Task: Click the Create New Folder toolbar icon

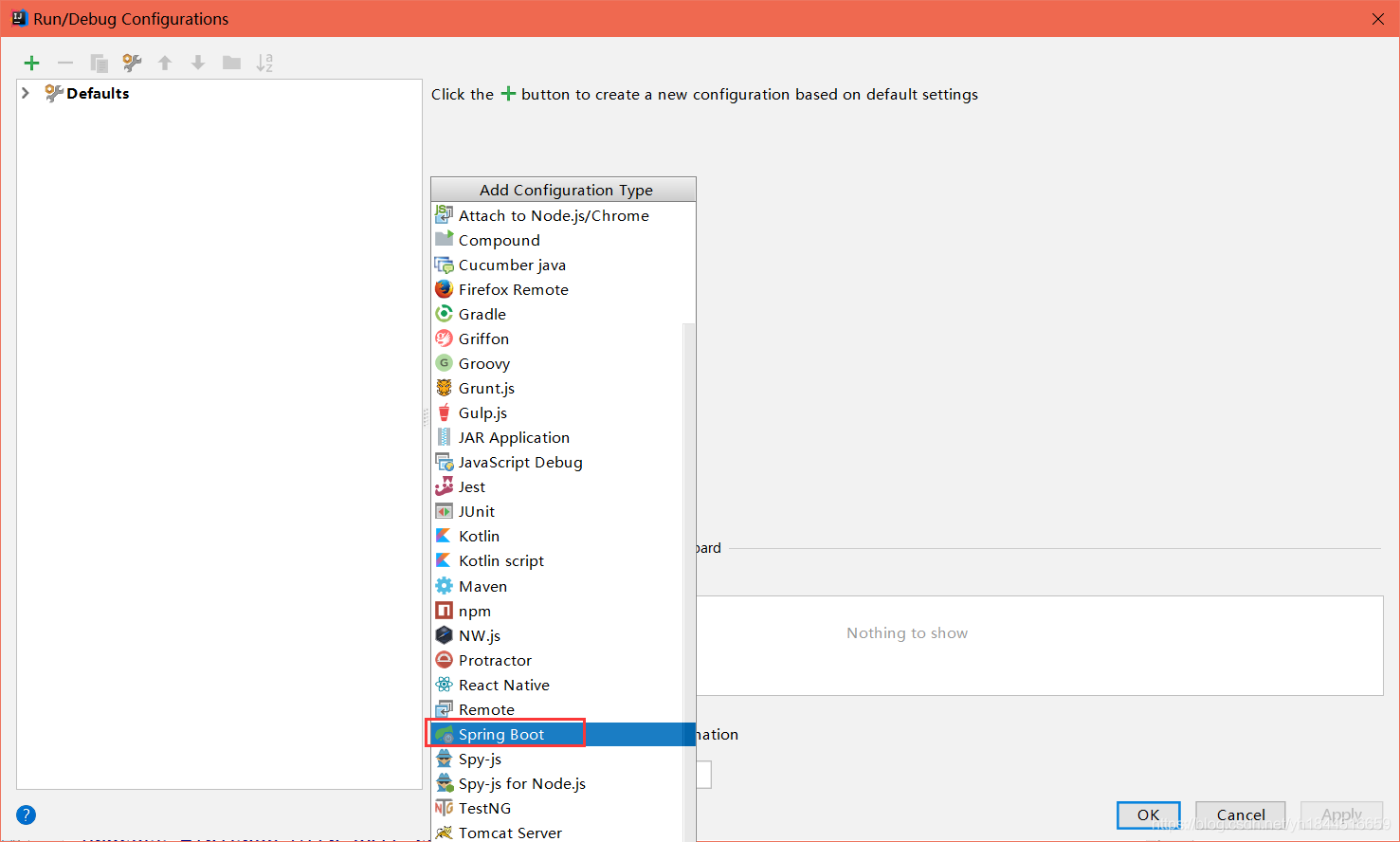Action: (231, 63)
